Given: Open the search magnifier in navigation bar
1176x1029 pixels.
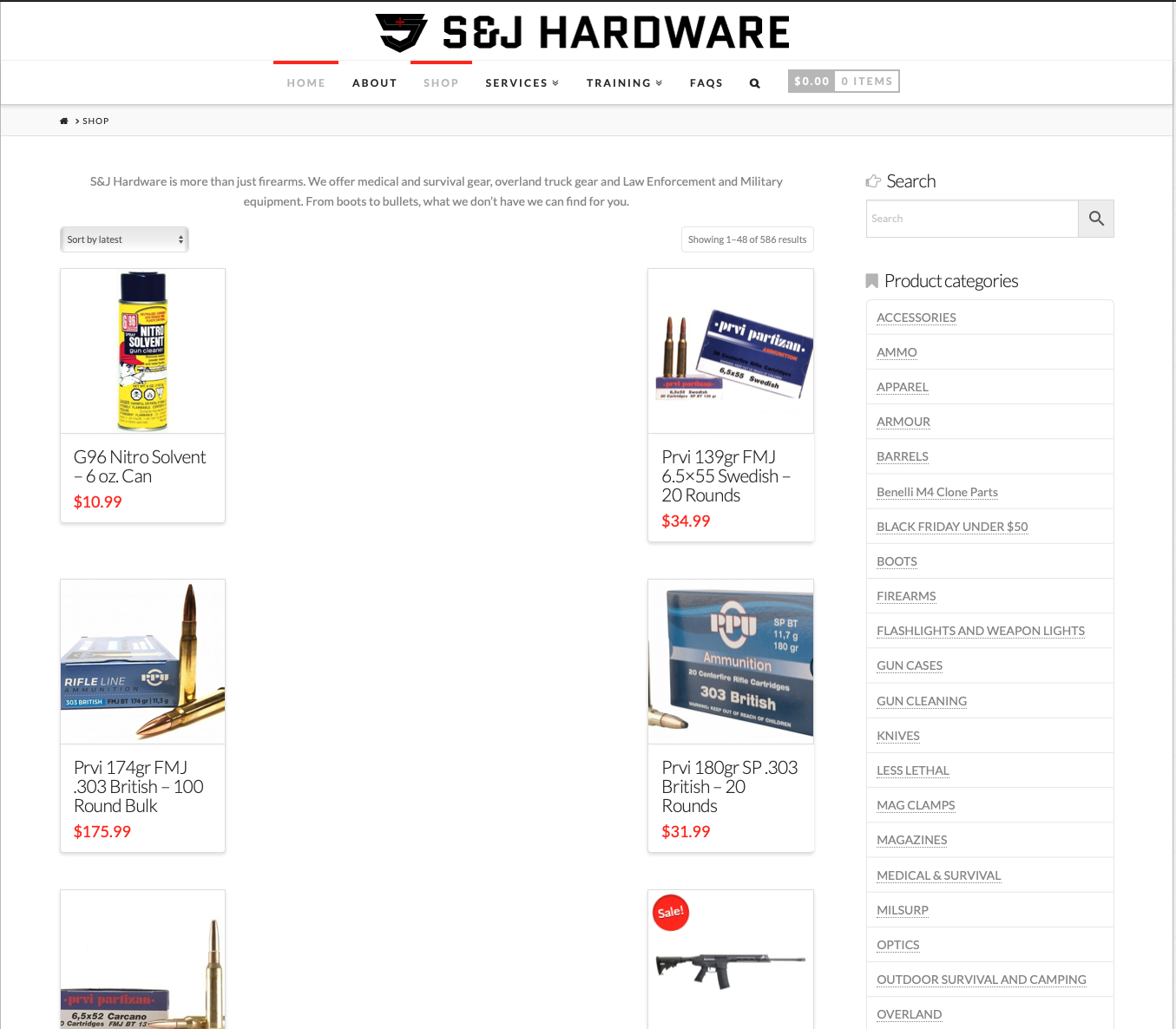Looking at the screenshot, I should tap(754, 83).
